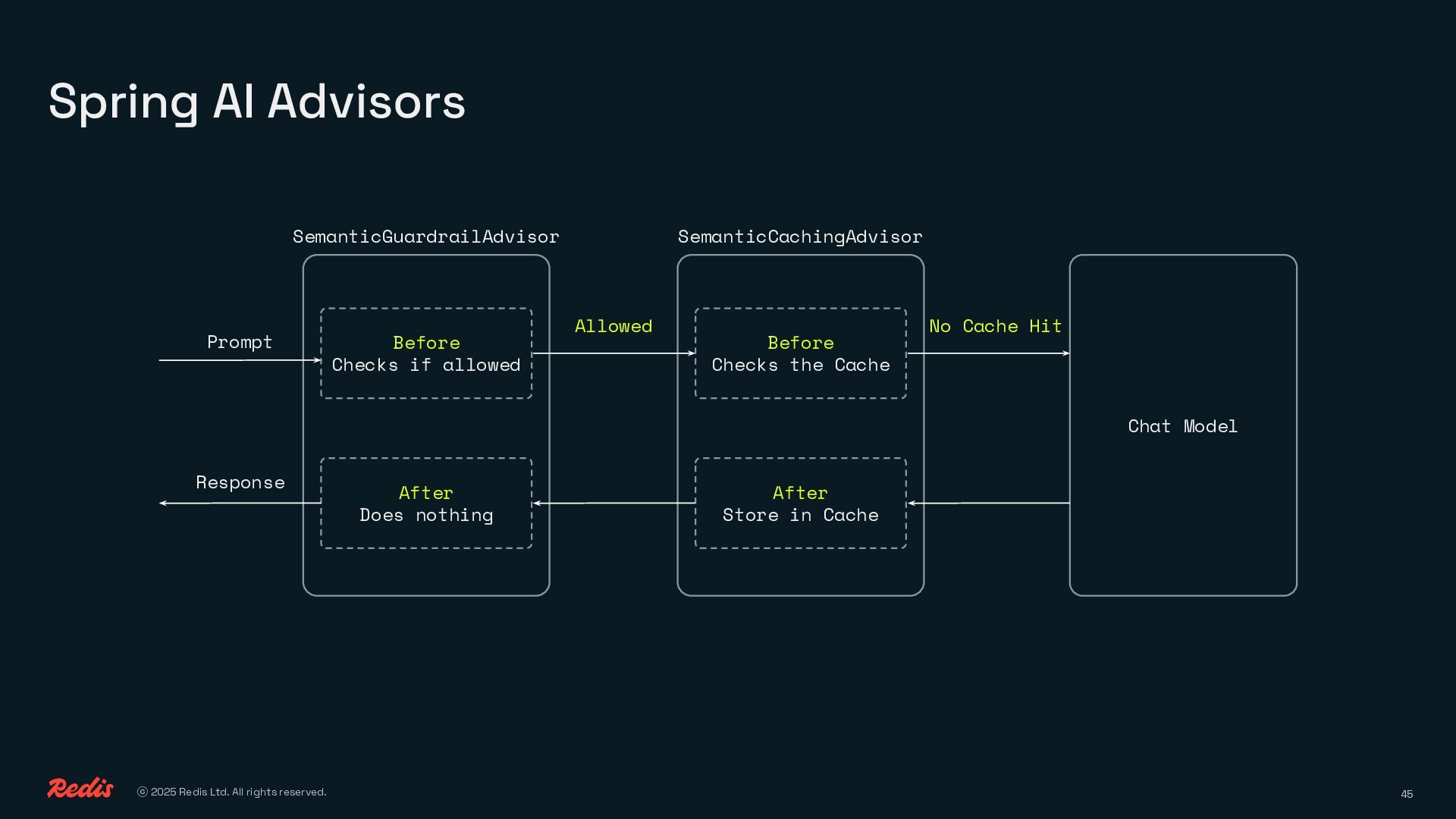Click the 'Store in Cache' After box
Image resolution: width=1456 pixels, height=819 pixels.
point(800,504)
